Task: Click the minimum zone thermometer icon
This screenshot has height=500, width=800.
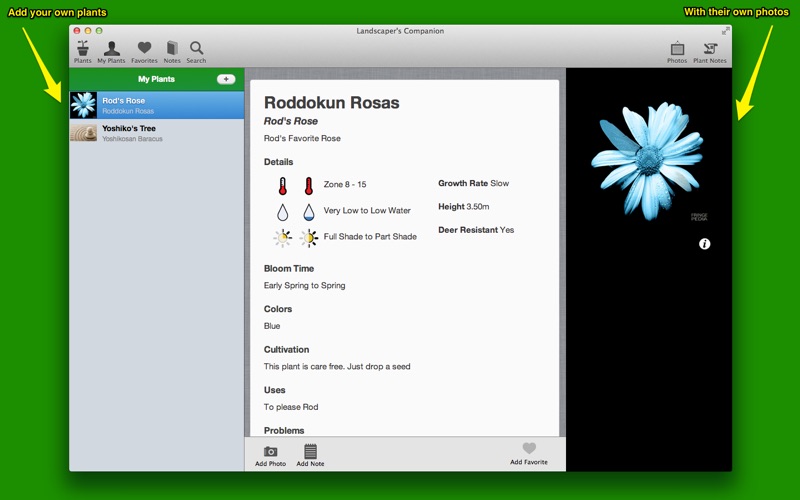Action: click(283, 186)
